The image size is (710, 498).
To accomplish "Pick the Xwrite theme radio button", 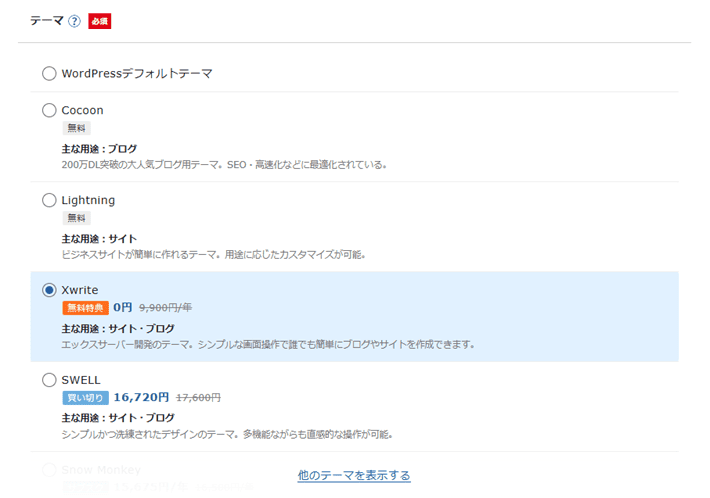I will (x=49, y=290).
